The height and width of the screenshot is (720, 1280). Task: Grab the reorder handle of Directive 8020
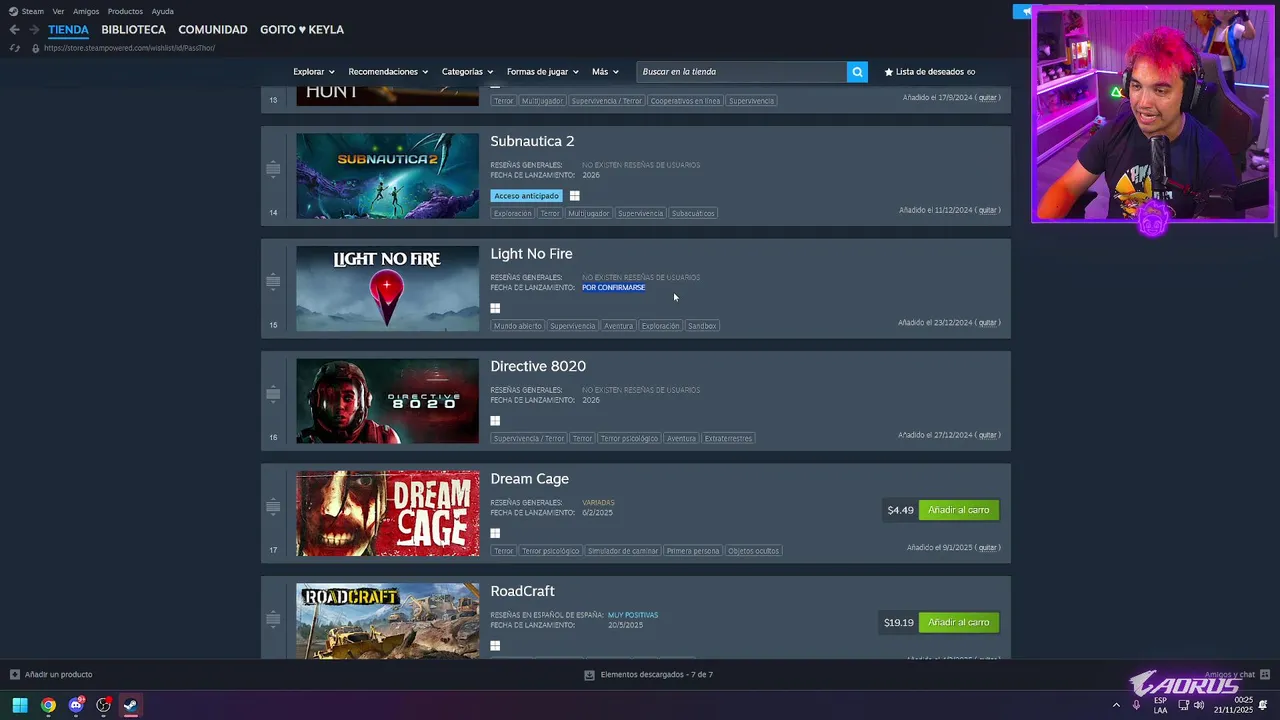coord(273,394)
